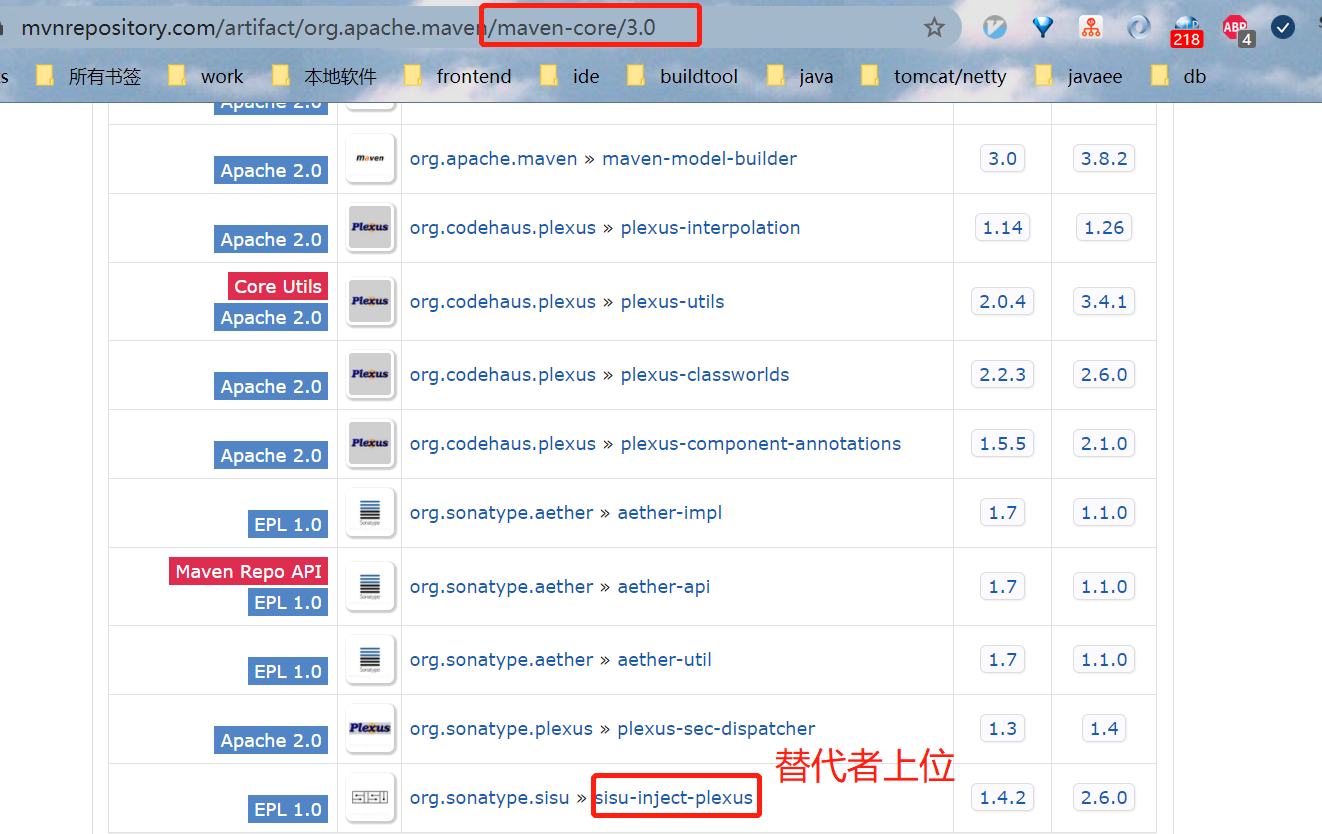Open the Vimium extension icon
The image size is (1322, 834).
[x=994, y=27]
